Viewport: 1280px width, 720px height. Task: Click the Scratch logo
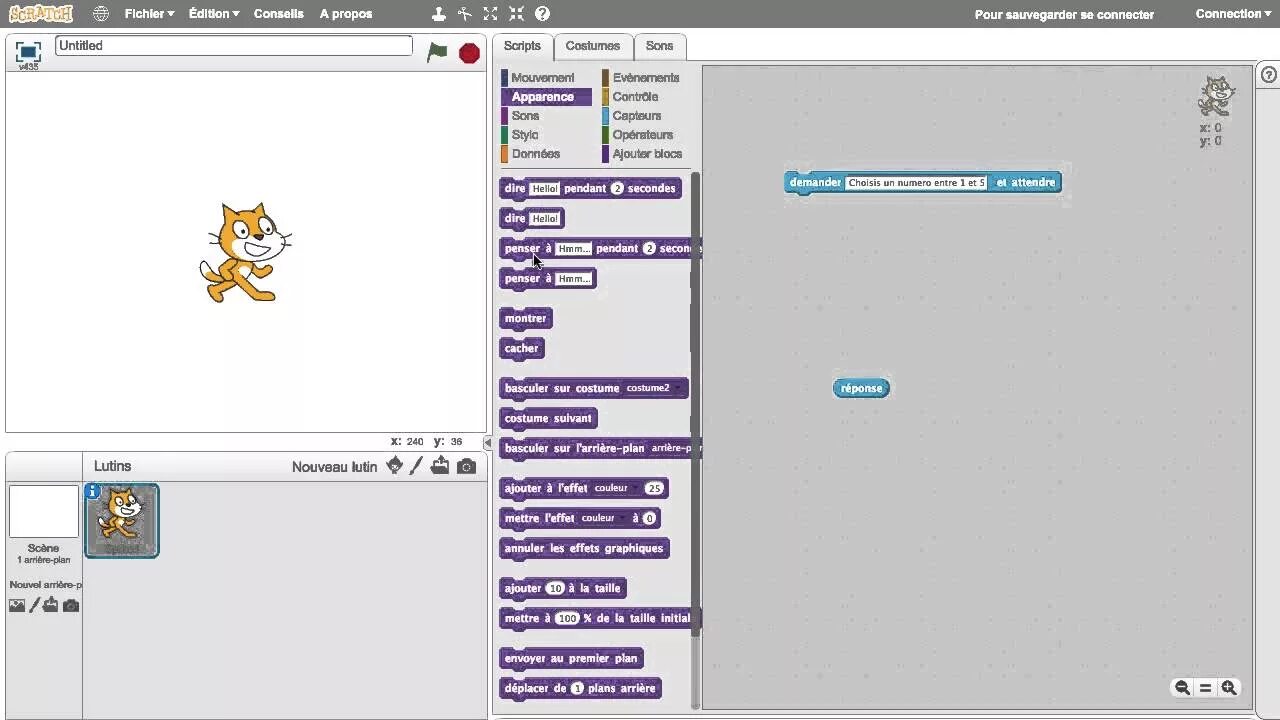click(x=41, y=13)
